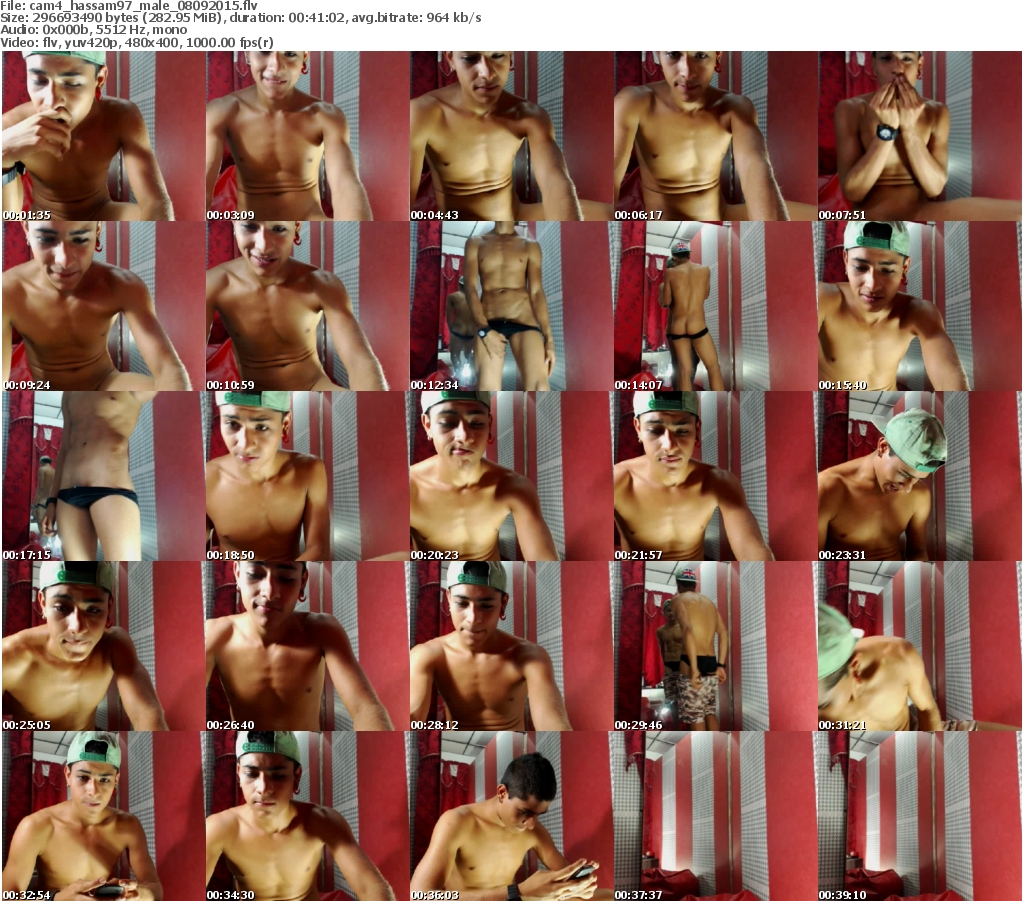
Task: Select the Audio 5512 Hz mono line
Action: tap(94, 30)
